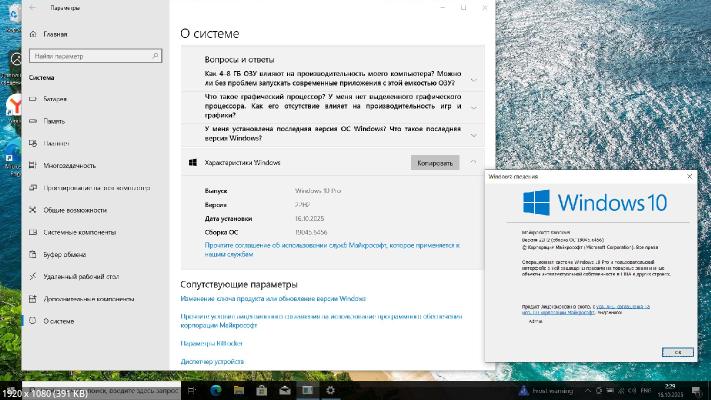Select О системе in the sidebar
This screenshot has width=711, height=400.
pyautogui.click(x=58, y=321)
